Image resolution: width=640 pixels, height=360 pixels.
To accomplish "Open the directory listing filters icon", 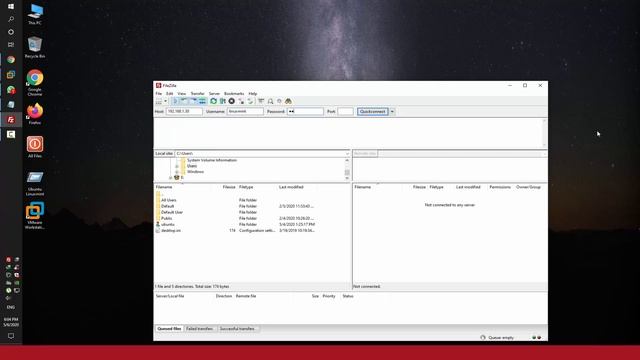I will click(261, 101).
